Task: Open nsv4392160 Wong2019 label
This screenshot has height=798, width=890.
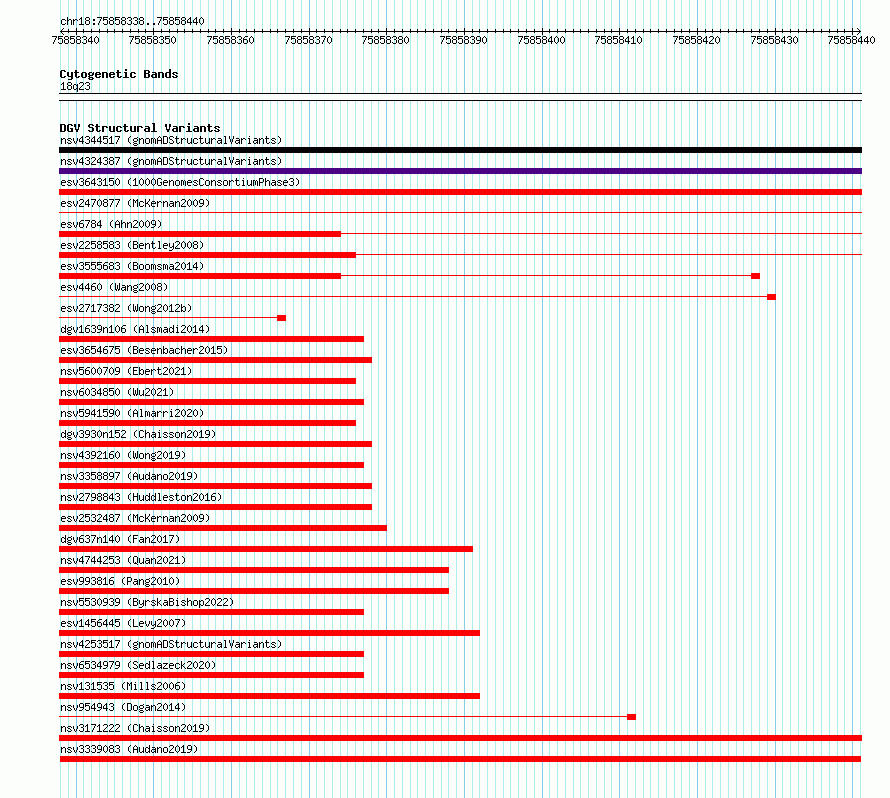Action: coord(123,455)
